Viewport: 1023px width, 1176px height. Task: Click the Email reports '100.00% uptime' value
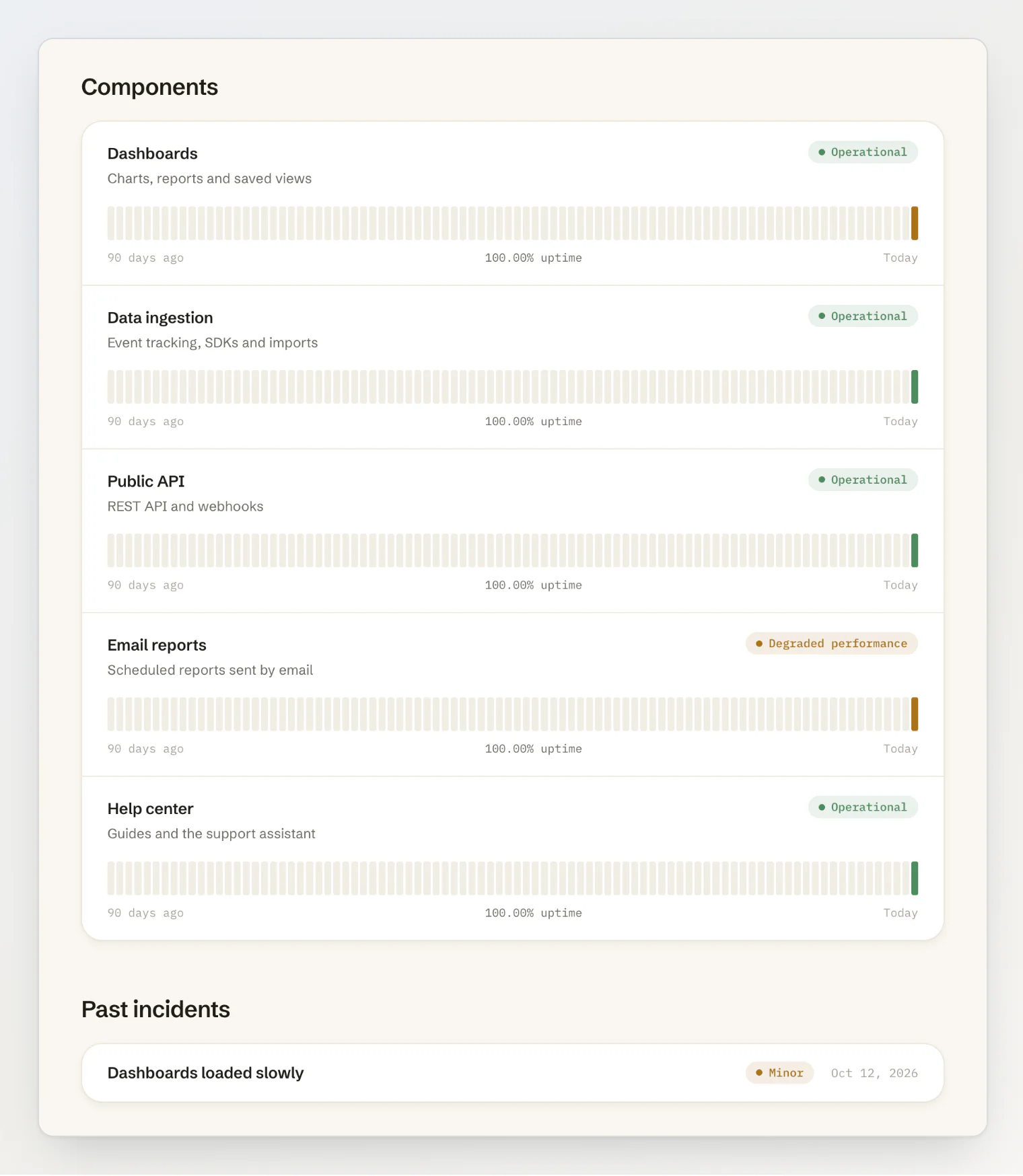pos(534,749)
